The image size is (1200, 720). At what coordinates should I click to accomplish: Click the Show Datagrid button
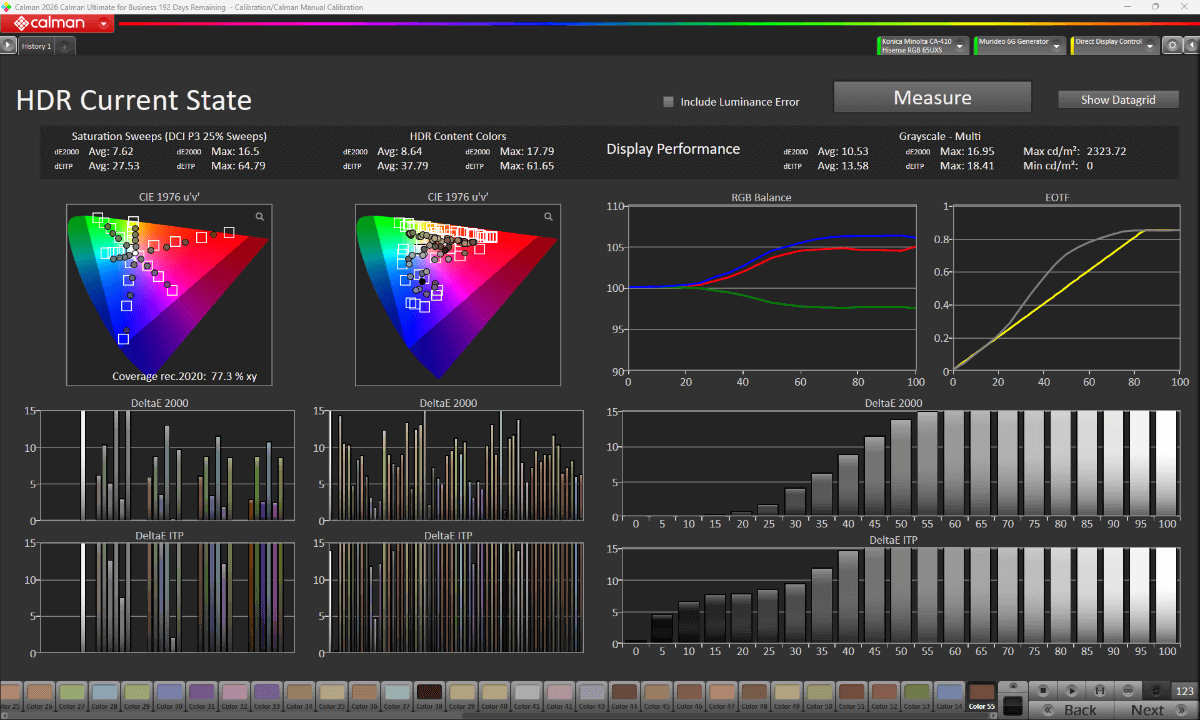1118,100
